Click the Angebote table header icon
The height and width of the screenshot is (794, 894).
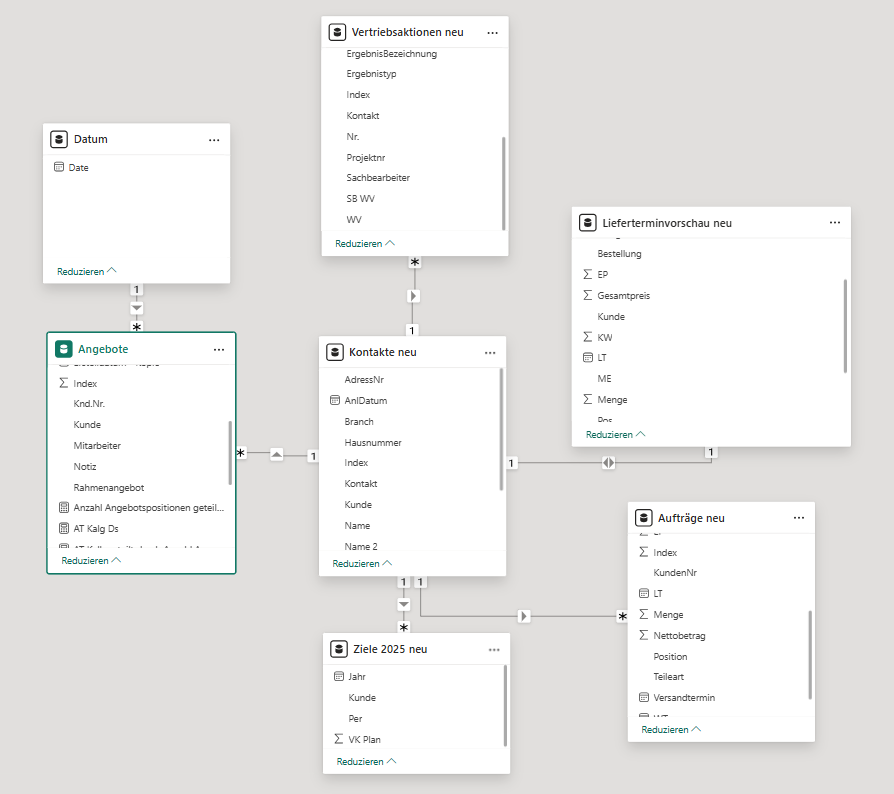[x=63, y=349]
